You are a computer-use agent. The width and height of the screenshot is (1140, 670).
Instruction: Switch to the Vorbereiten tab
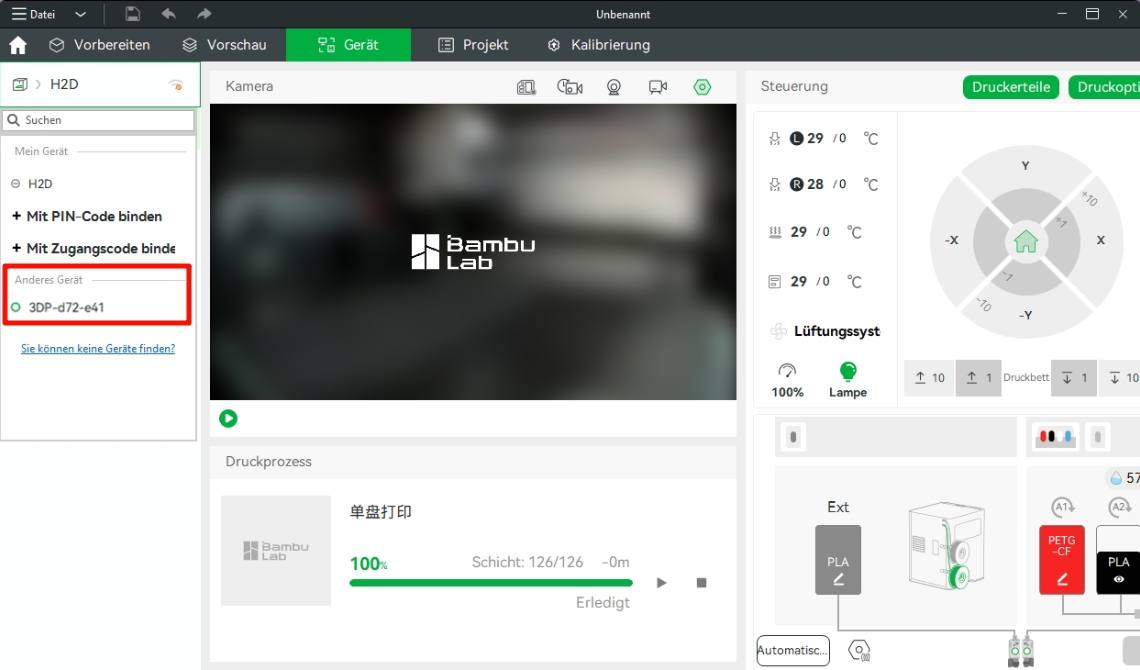tap(100, 45)
